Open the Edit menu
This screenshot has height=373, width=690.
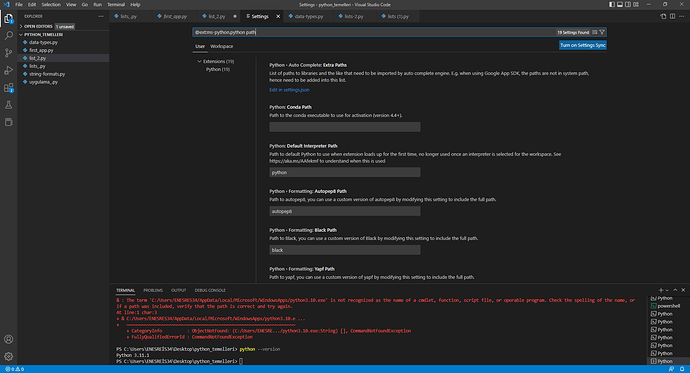click(32, 4)
